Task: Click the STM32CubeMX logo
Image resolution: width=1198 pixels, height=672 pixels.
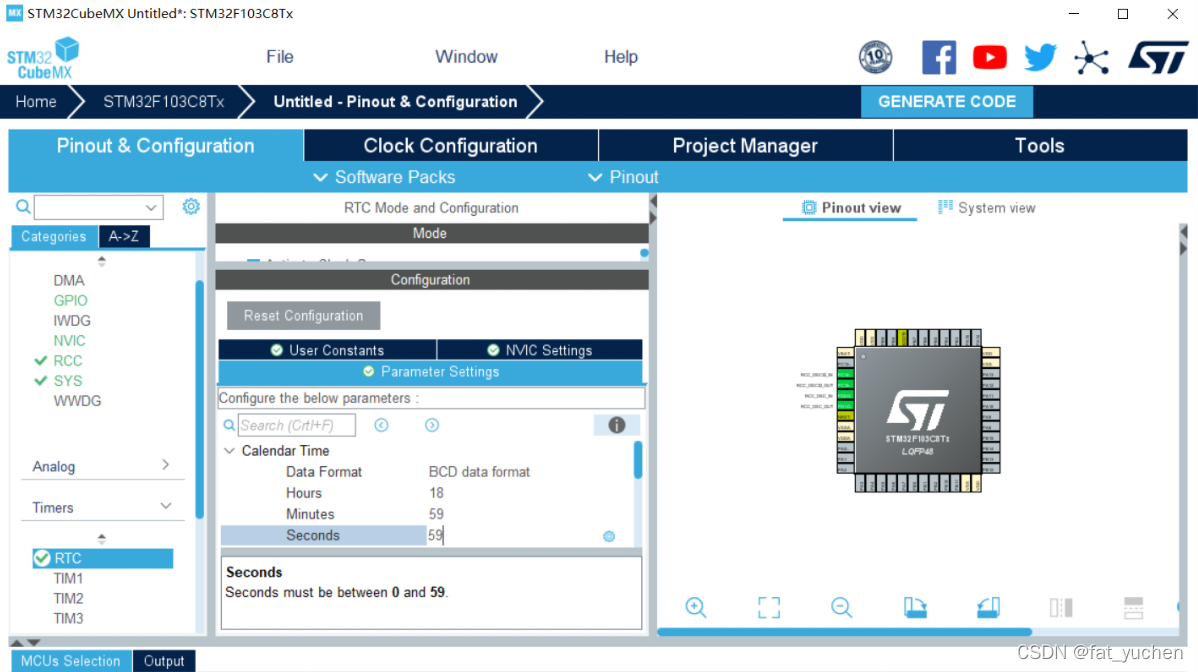Action: pyautogui.click(x=44, y=58)
